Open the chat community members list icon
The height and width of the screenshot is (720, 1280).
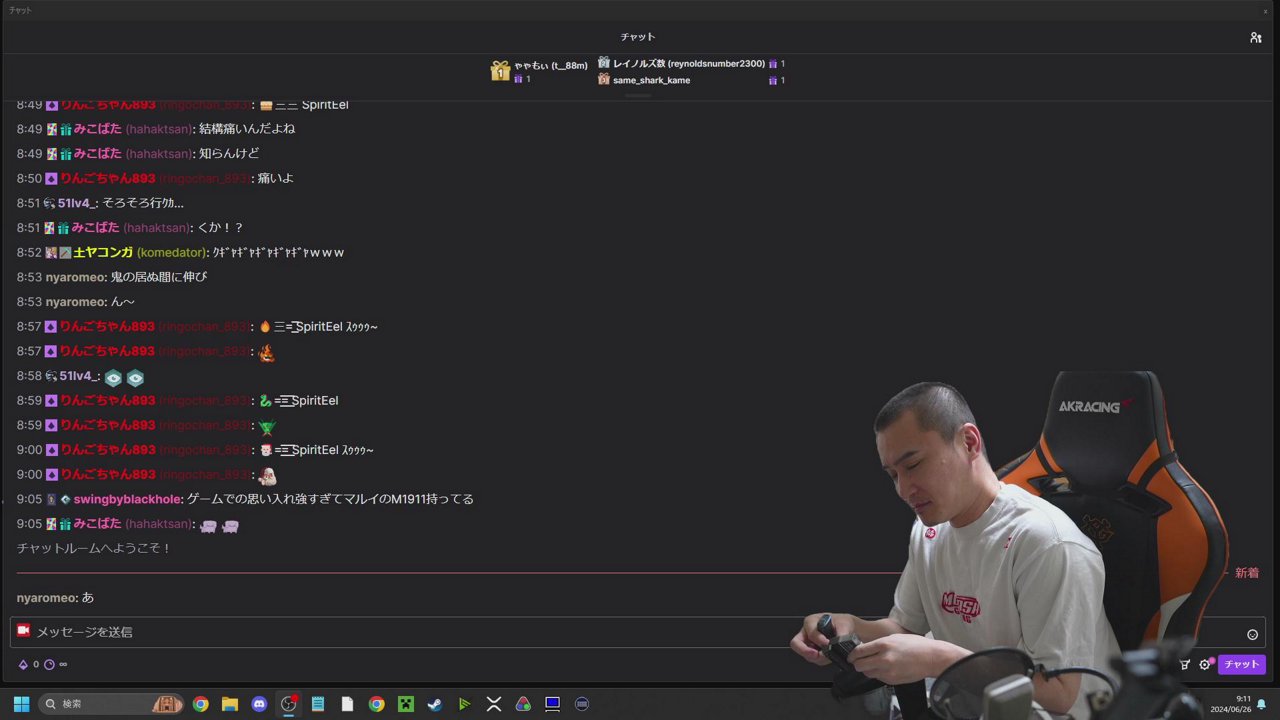(x=1255, y=37)
